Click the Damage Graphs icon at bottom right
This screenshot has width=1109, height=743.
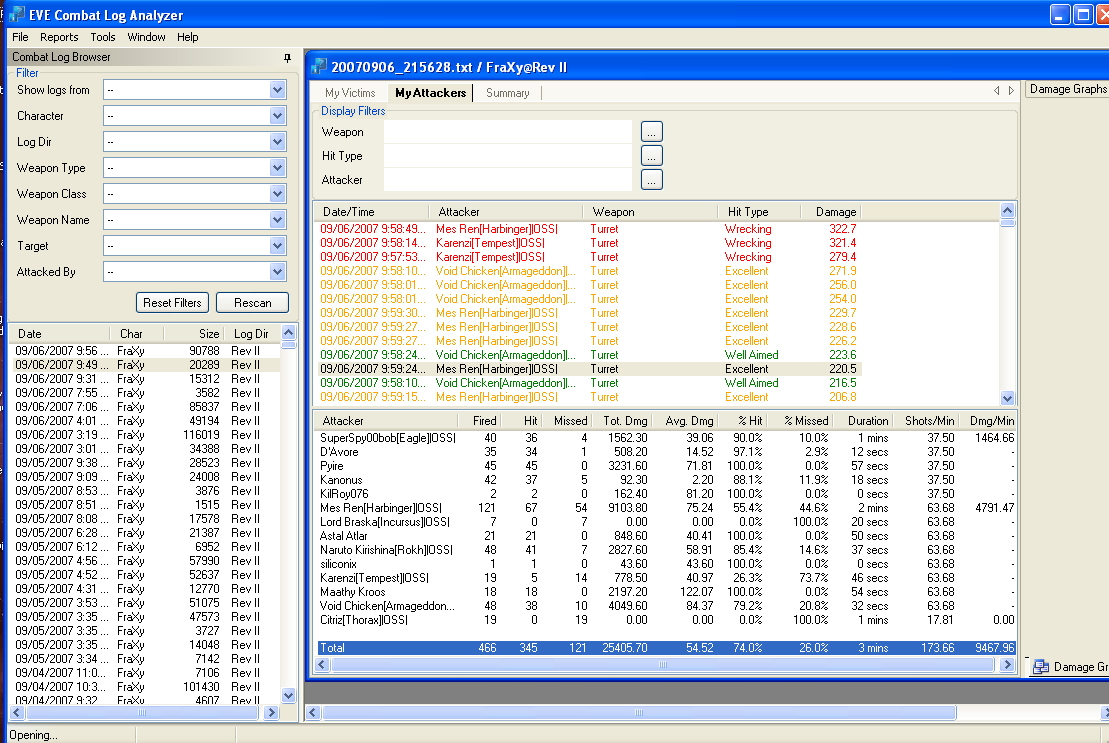(x=1041, y=667)
